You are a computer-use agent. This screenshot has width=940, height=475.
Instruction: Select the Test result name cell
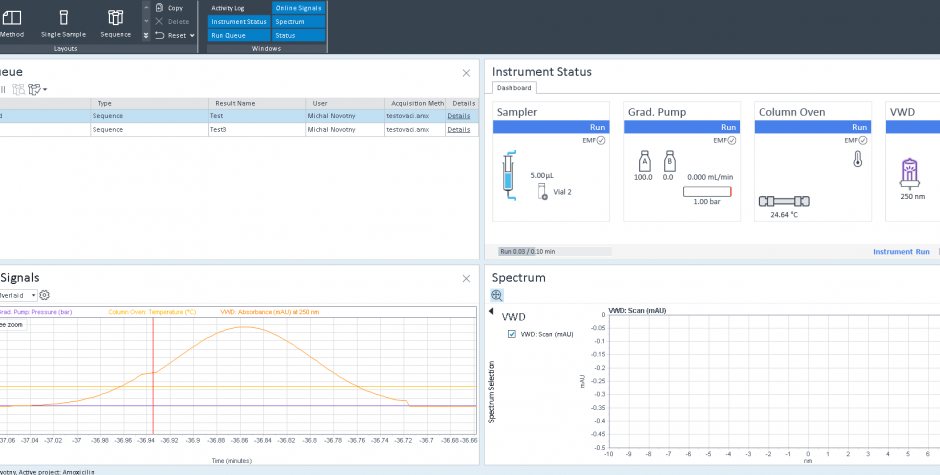pos(257,116)
